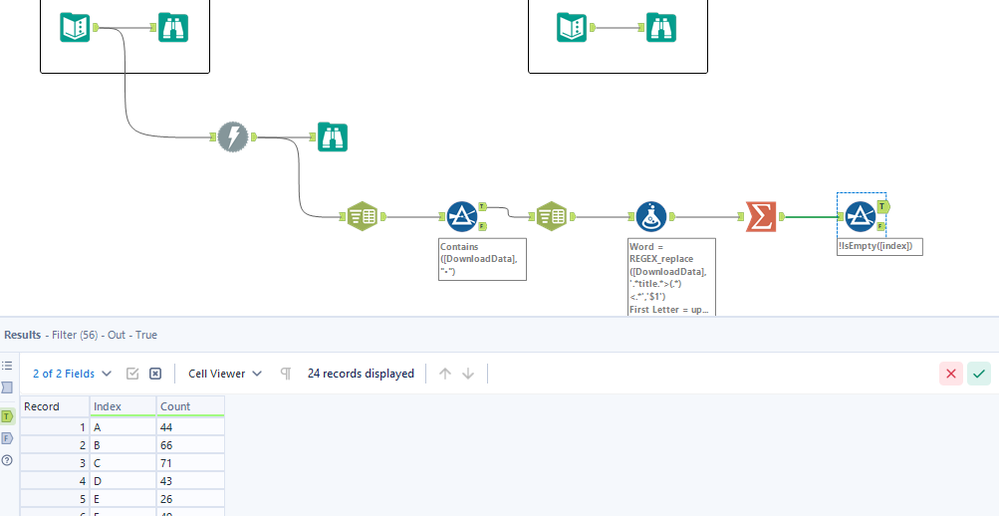Click Index cell containing A

tap(123, 427)
